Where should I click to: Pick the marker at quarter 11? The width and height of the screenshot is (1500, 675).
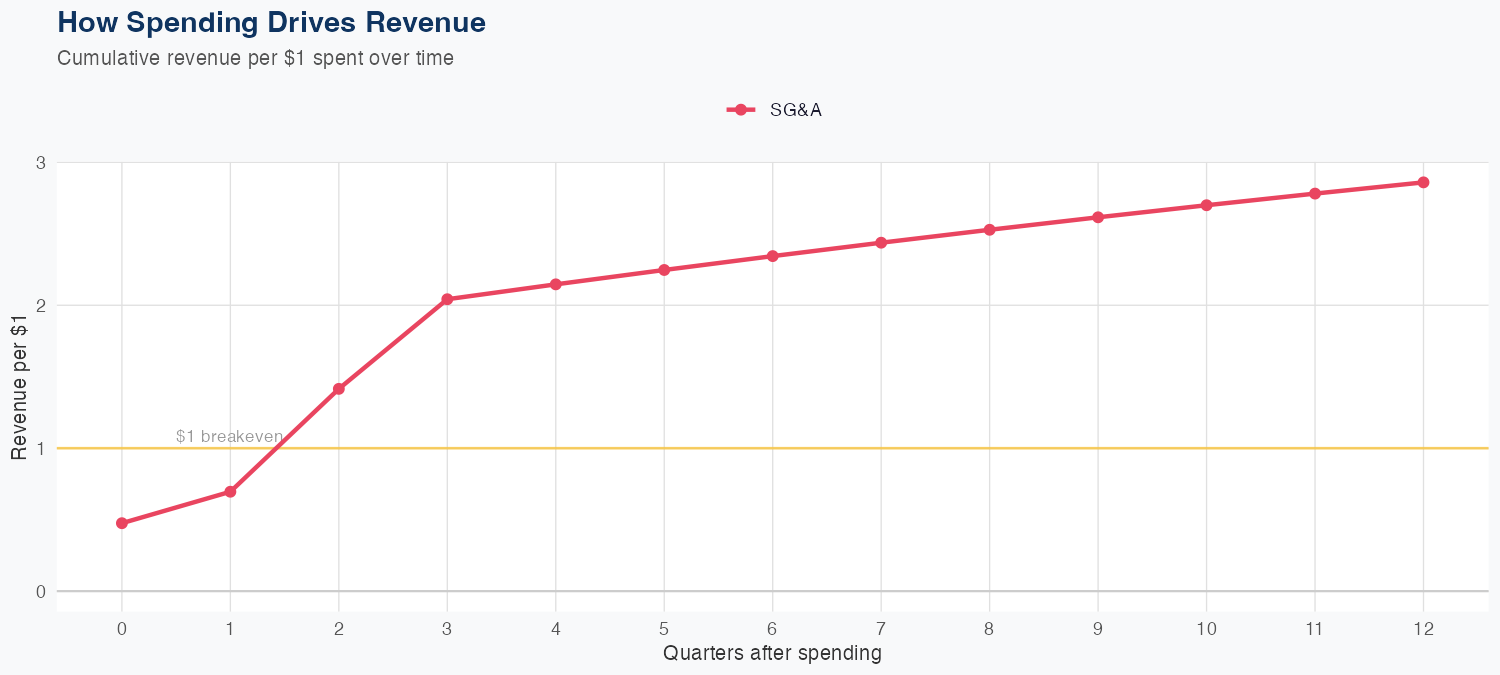pos(1315,193)
